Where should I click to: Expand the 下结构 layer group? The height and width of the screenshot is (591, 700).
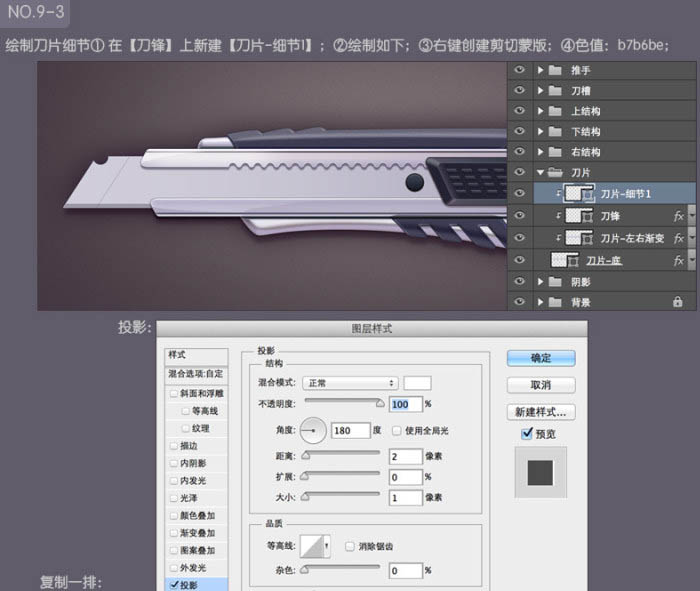pos(541,131)
